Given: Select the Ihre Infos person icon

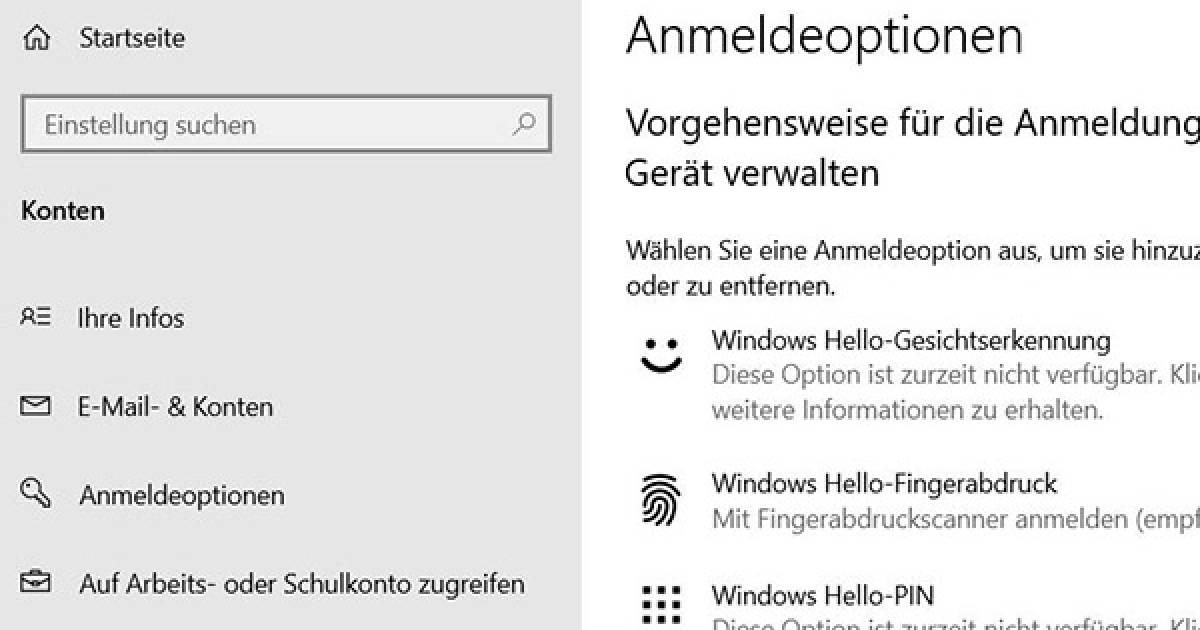Looking at the screenshot, I should click(36, 317).
